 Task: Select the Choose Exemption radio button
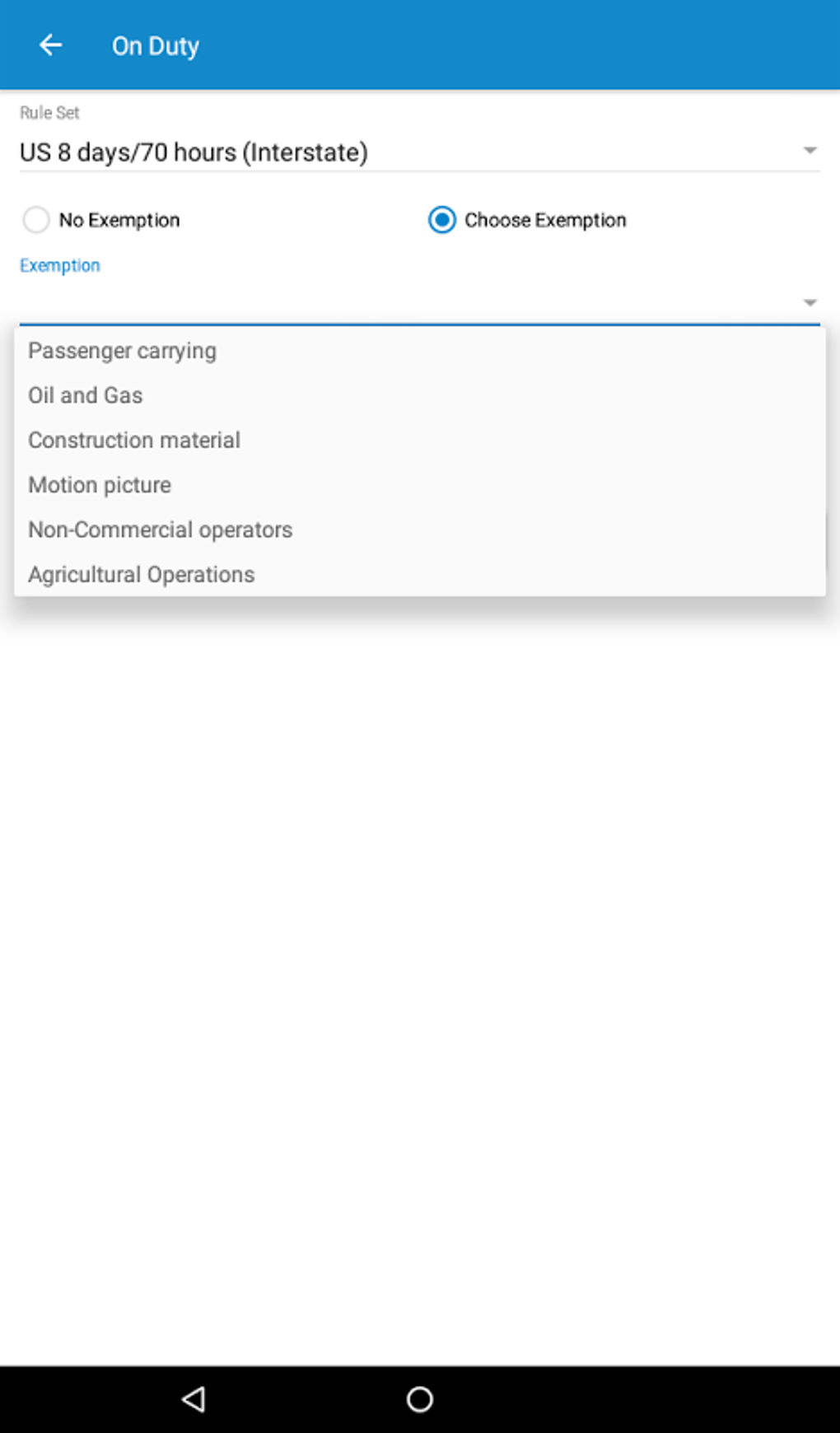point(442,220)
